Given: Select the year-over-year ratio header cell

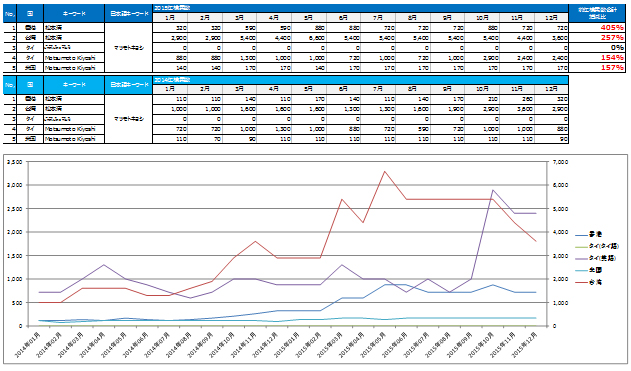Looking at the screenshot, I should (597, 13).
